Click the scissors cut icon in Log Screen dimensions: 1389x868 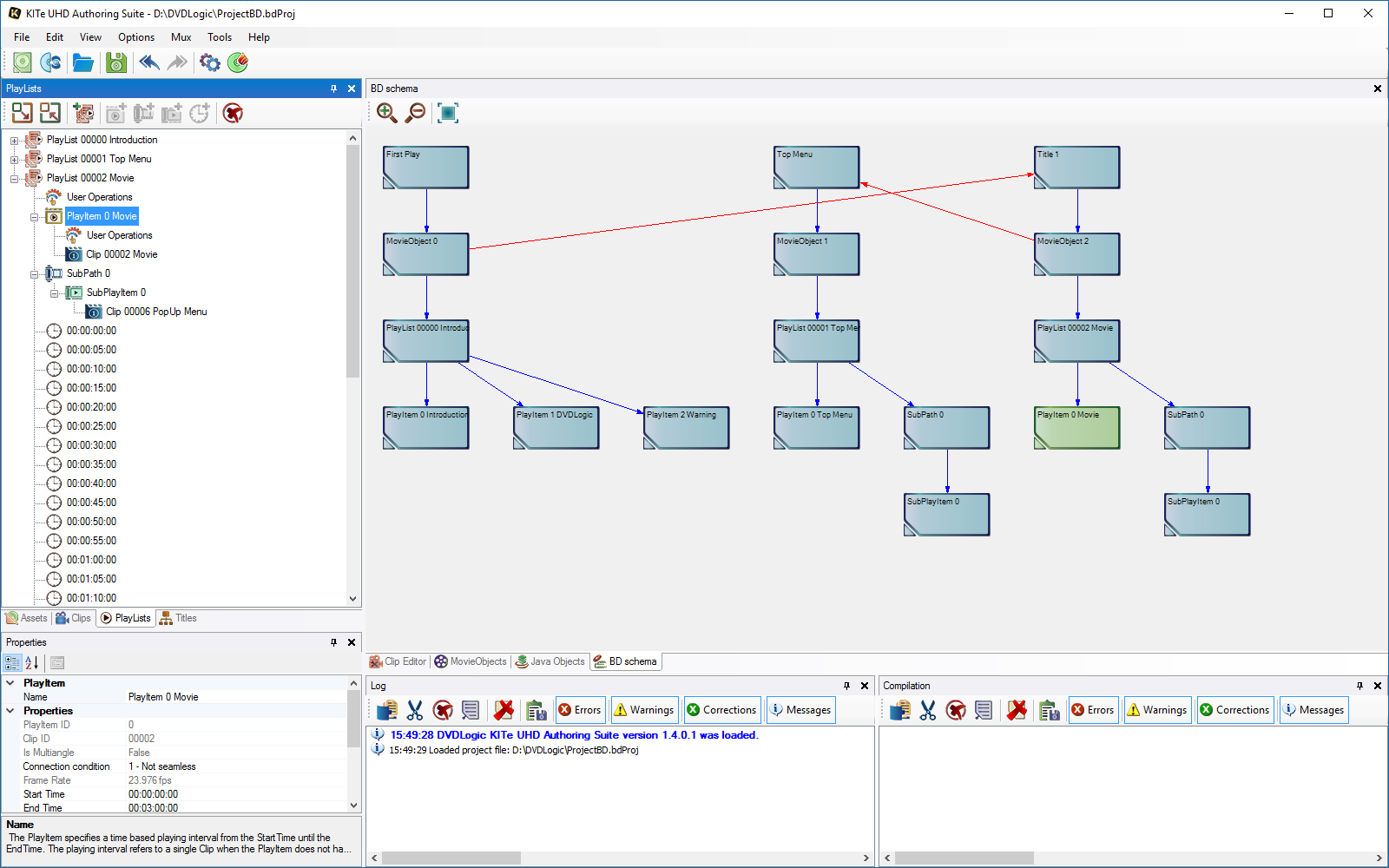click(415, 710)
